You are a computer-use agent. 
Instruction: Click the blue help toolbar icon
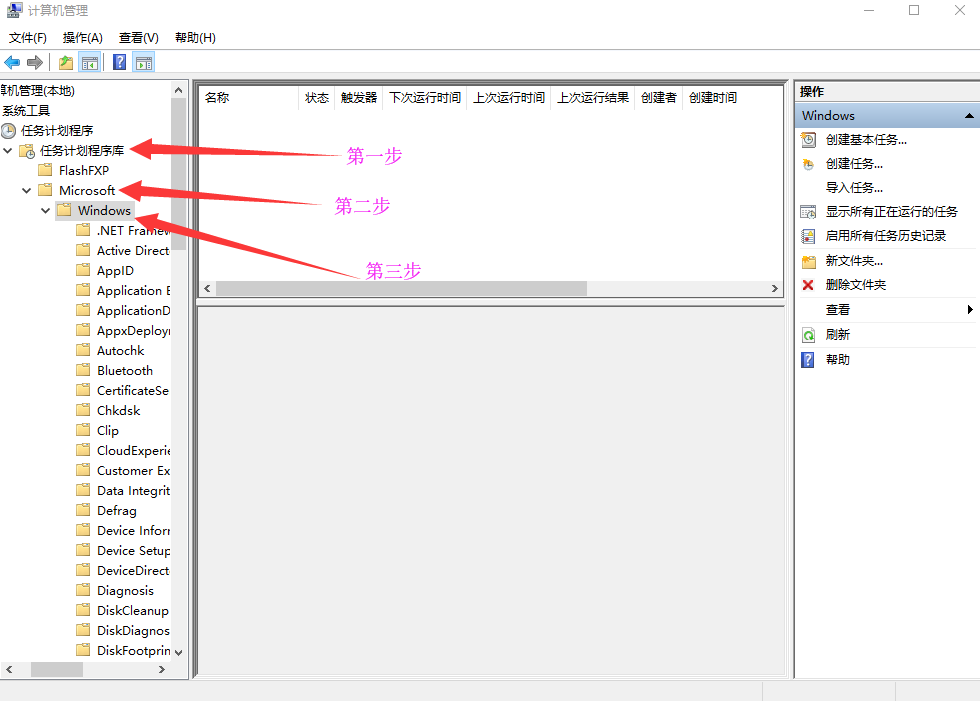coord(120,63)
